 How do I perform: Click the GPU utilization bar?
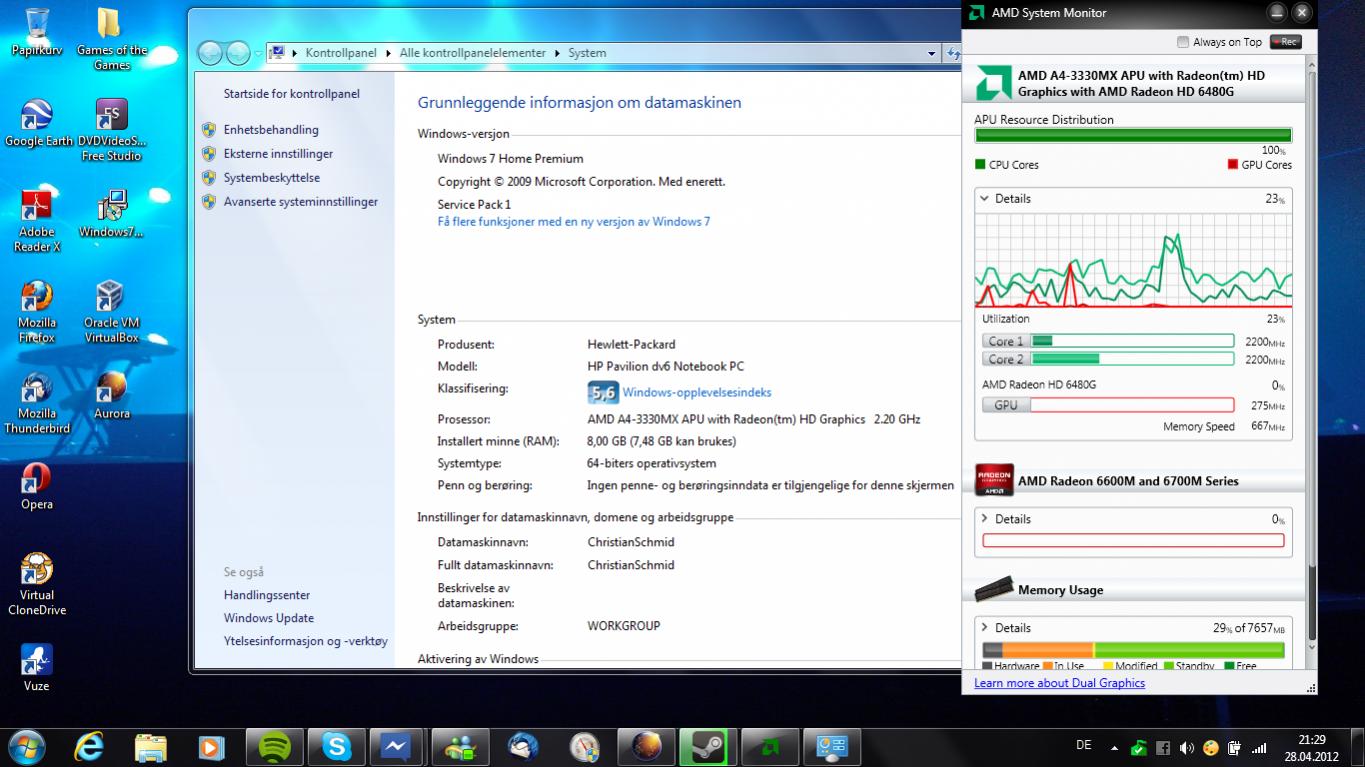coord(1132,405)
